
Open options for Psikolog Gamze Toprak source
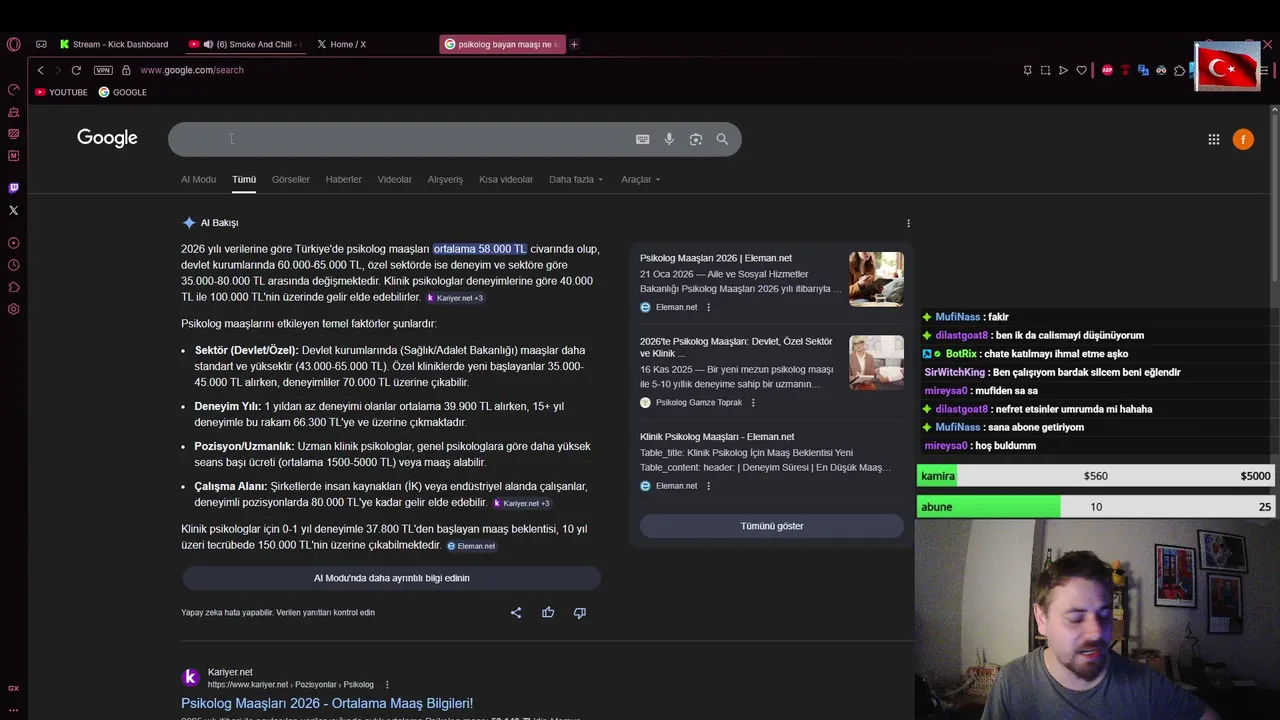pos(753,403)
